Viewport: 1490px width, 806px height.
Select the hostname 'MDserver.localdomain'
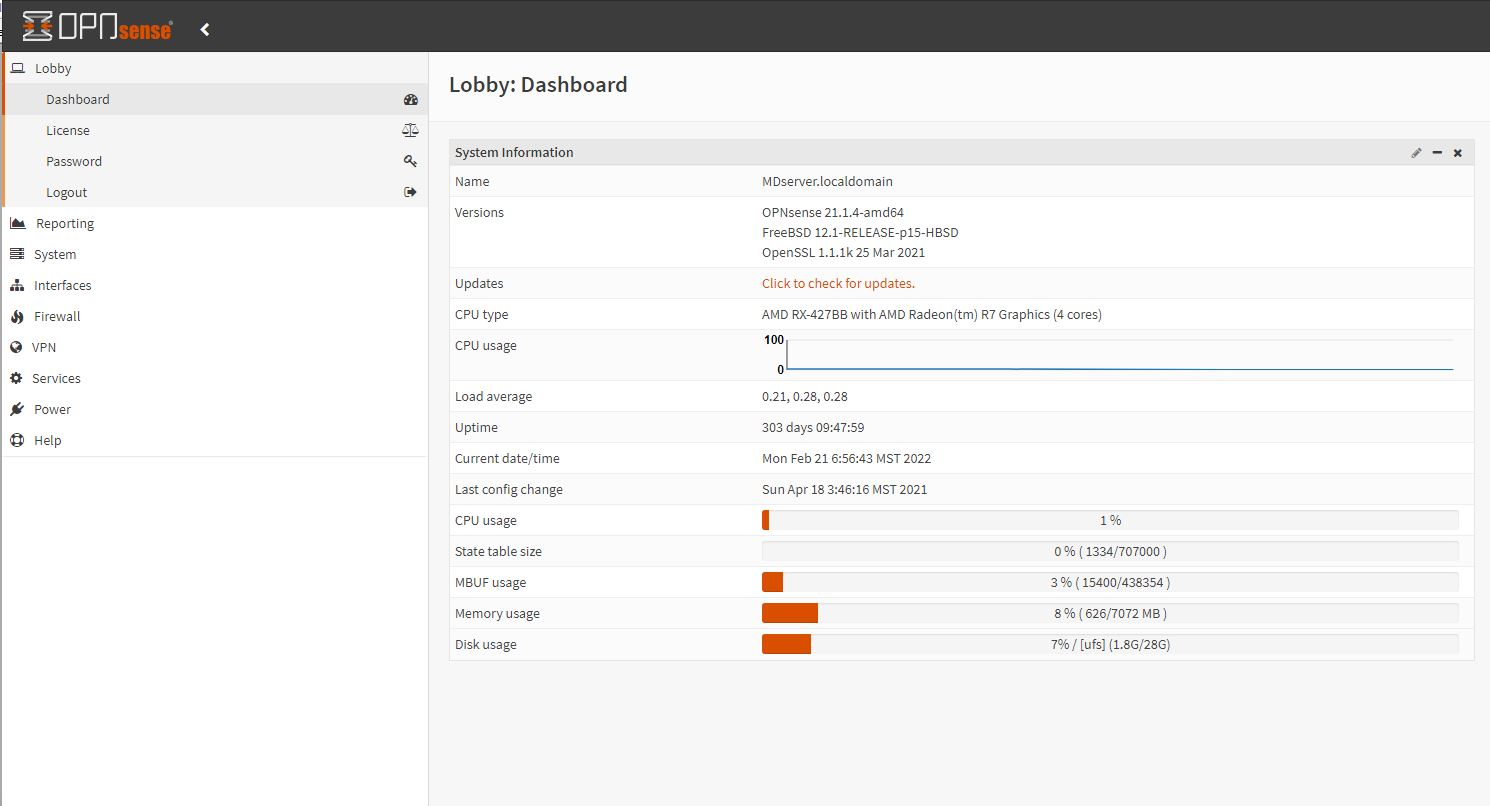[x=827, y=182]
